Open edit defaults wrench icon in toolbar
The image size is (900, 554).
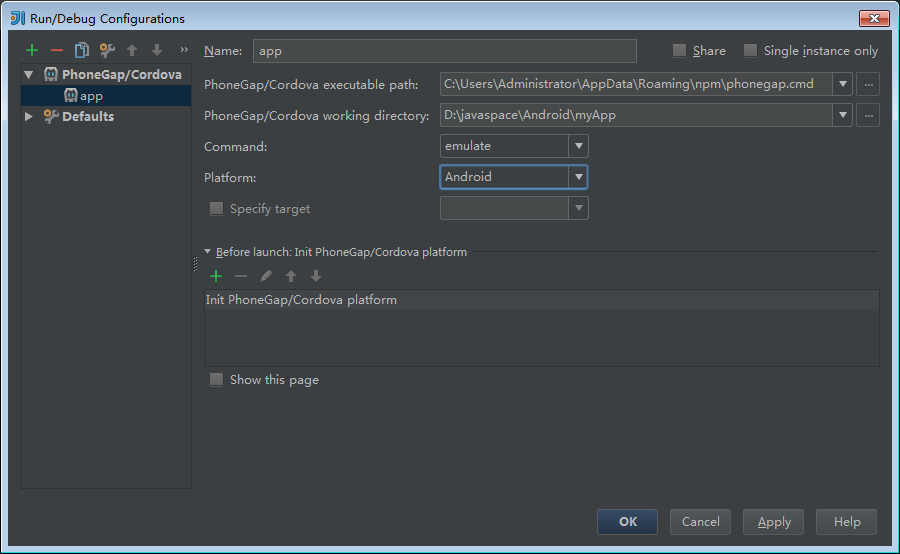(107, 51)
